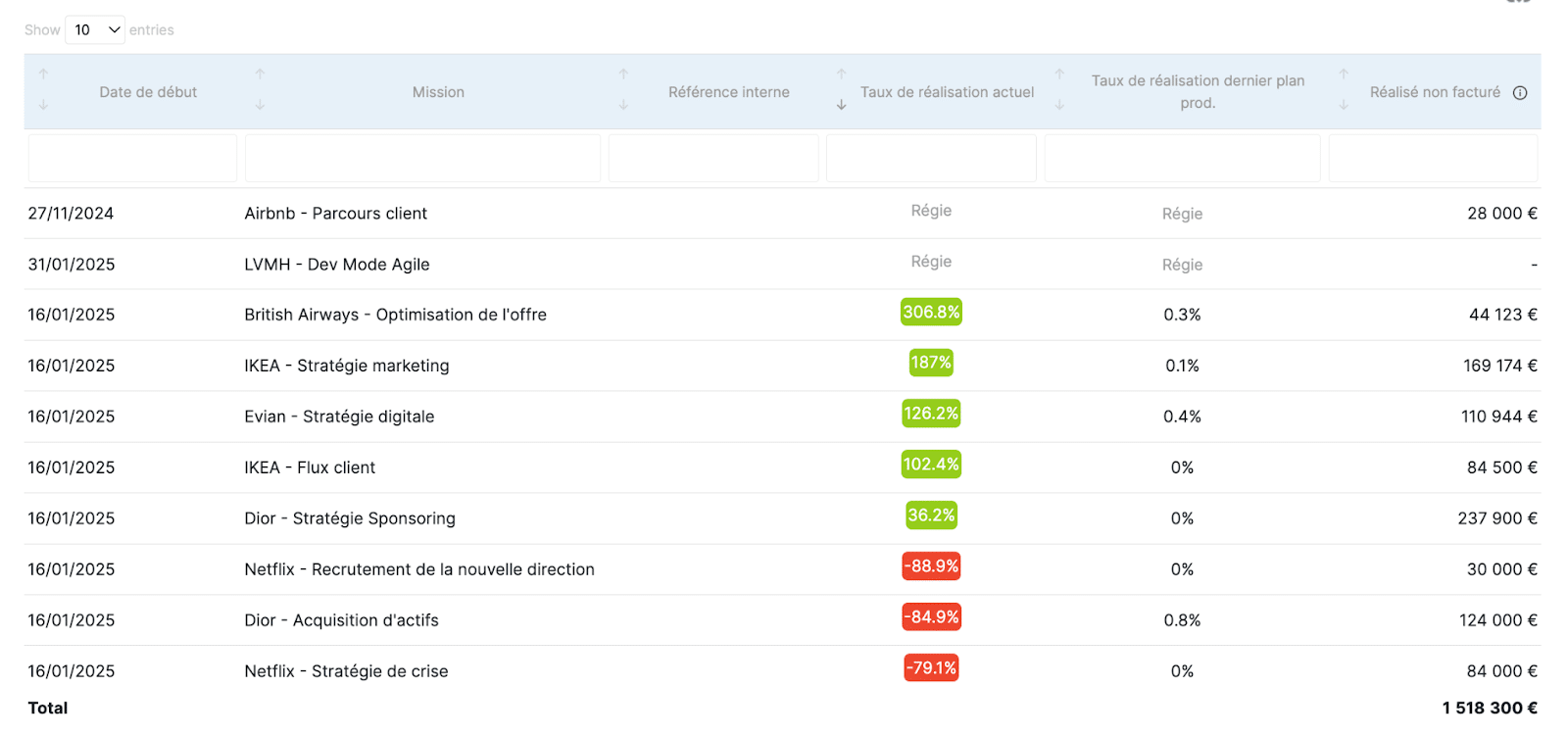This screenshot has height=736, width=1568.
Task: Click the total 1 518 300 € value
Action: click(x=1490, y=708)
